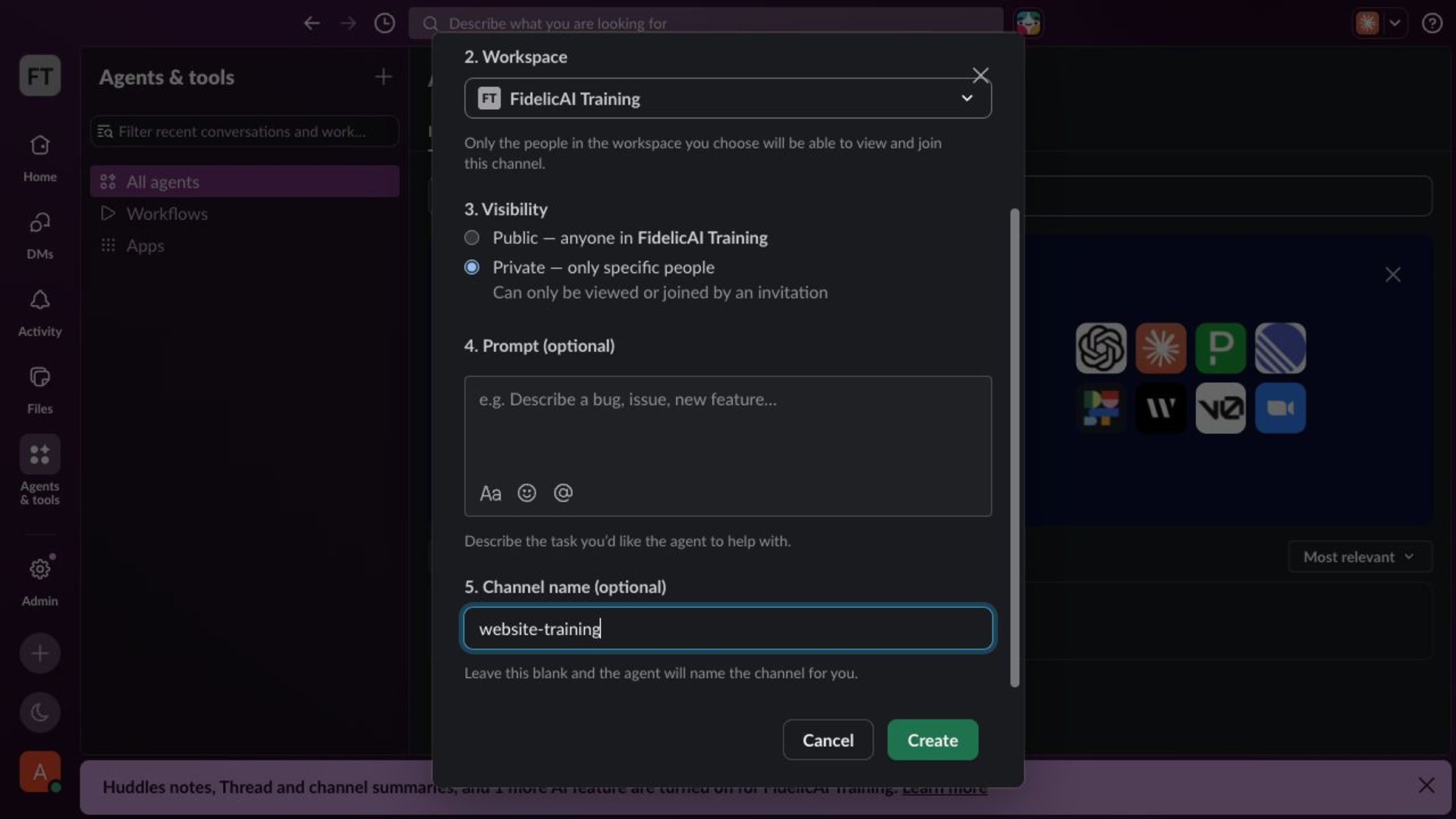Screen dimensions: 1456x819
Task: Select the ChatGPT agent icon
Action: (x=1101, y=348)
